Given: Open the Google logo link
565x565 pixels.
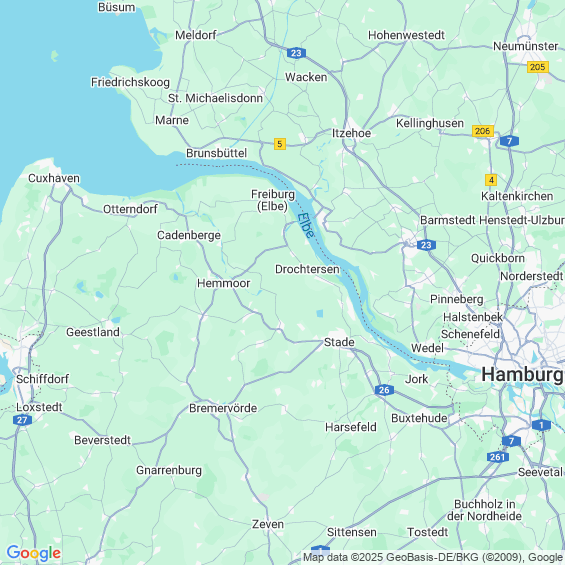Looking at the screenshot, I should [34, 553].
